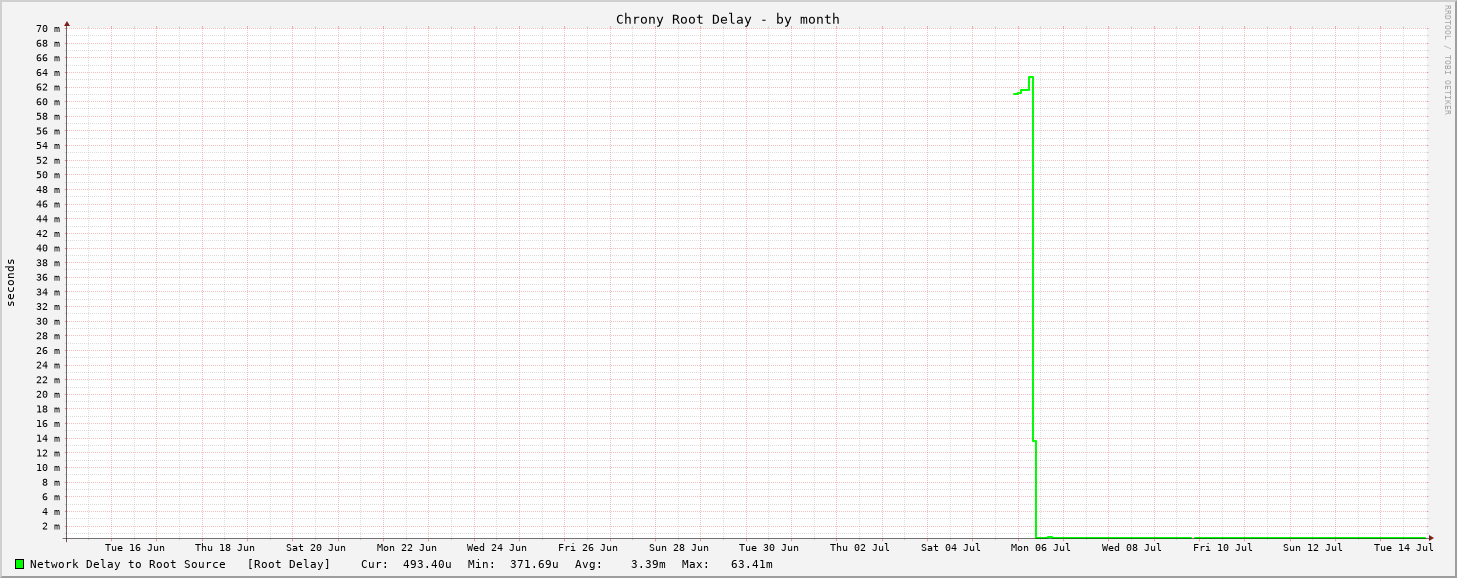
Task: Click the green line's step at 14 m
Action: (x=1034, y=441)
